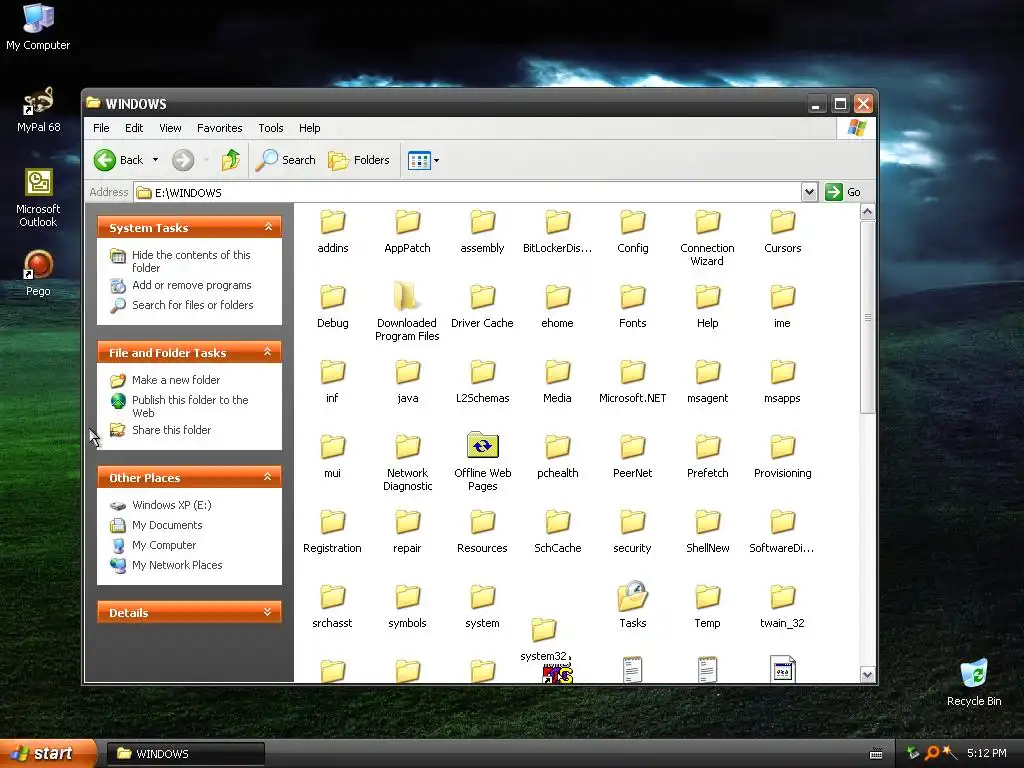Select the addins folder

[x=332, y=232]
